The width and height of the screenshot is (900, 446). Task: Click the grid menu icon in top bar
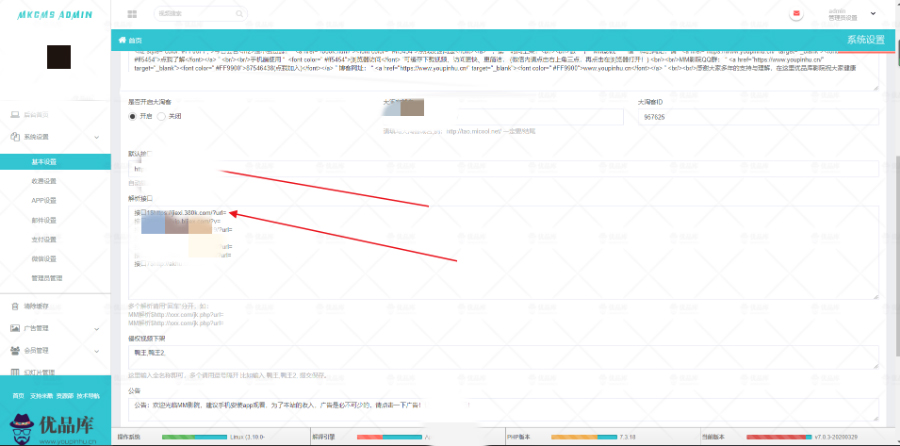(x=132, y=13)
